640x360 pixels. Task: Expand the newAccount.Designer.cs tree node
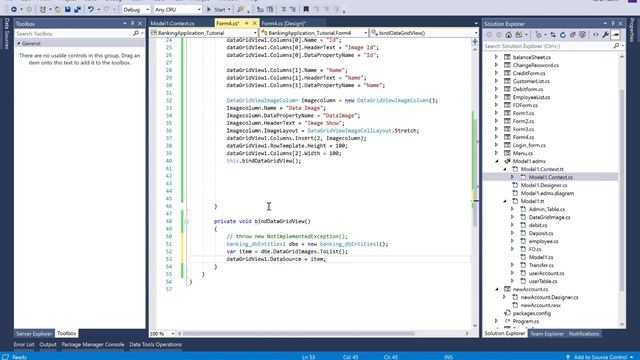tap(505, 298)
